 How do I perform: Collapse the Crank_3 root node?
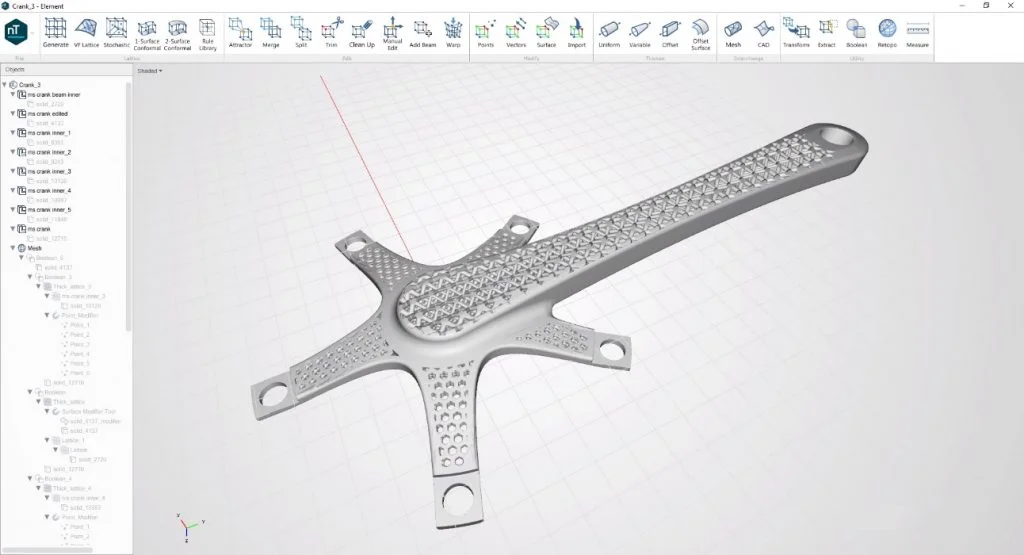pos(5,85)
